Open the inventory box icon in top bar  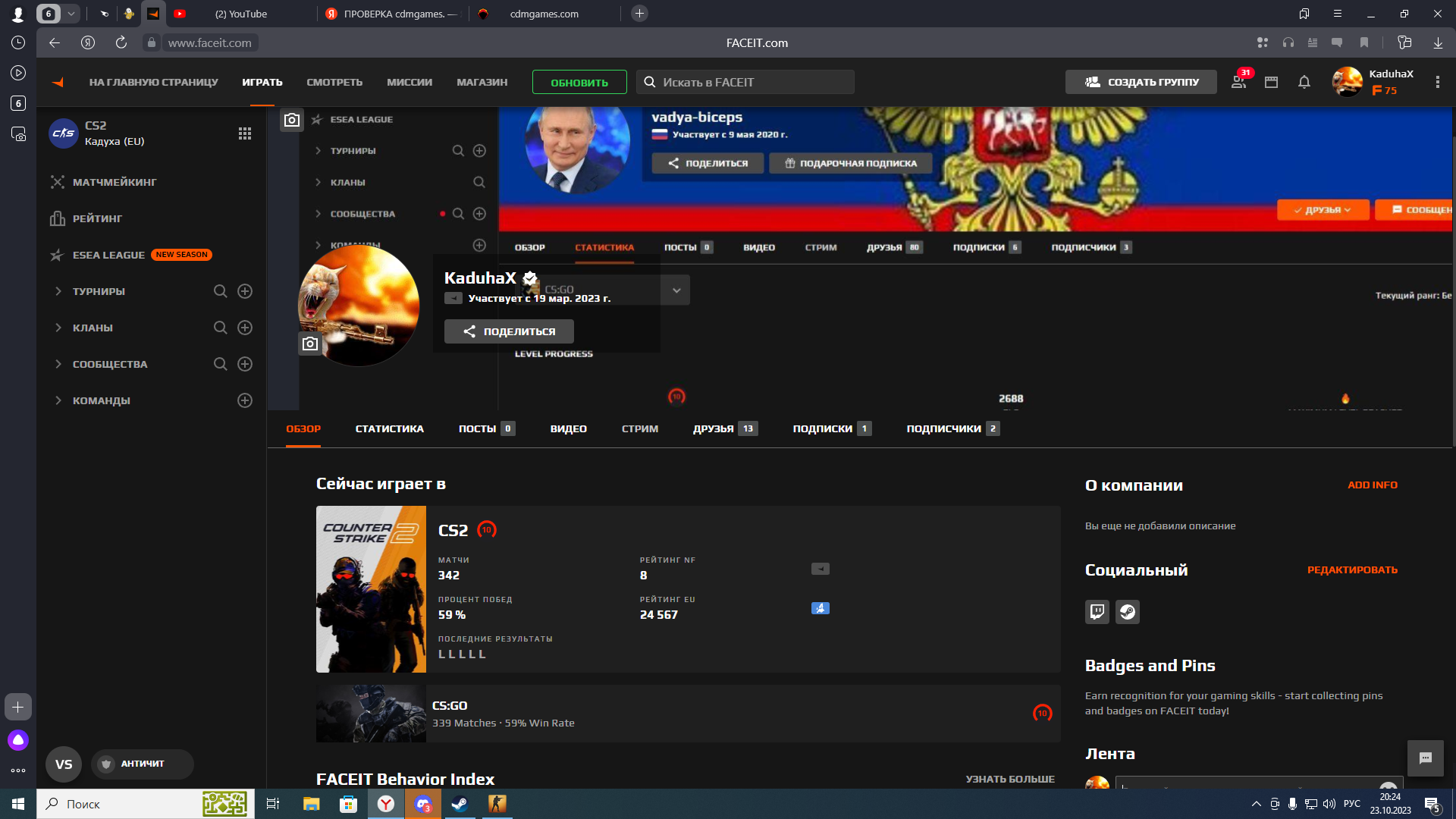click(x=1272, y=82)
